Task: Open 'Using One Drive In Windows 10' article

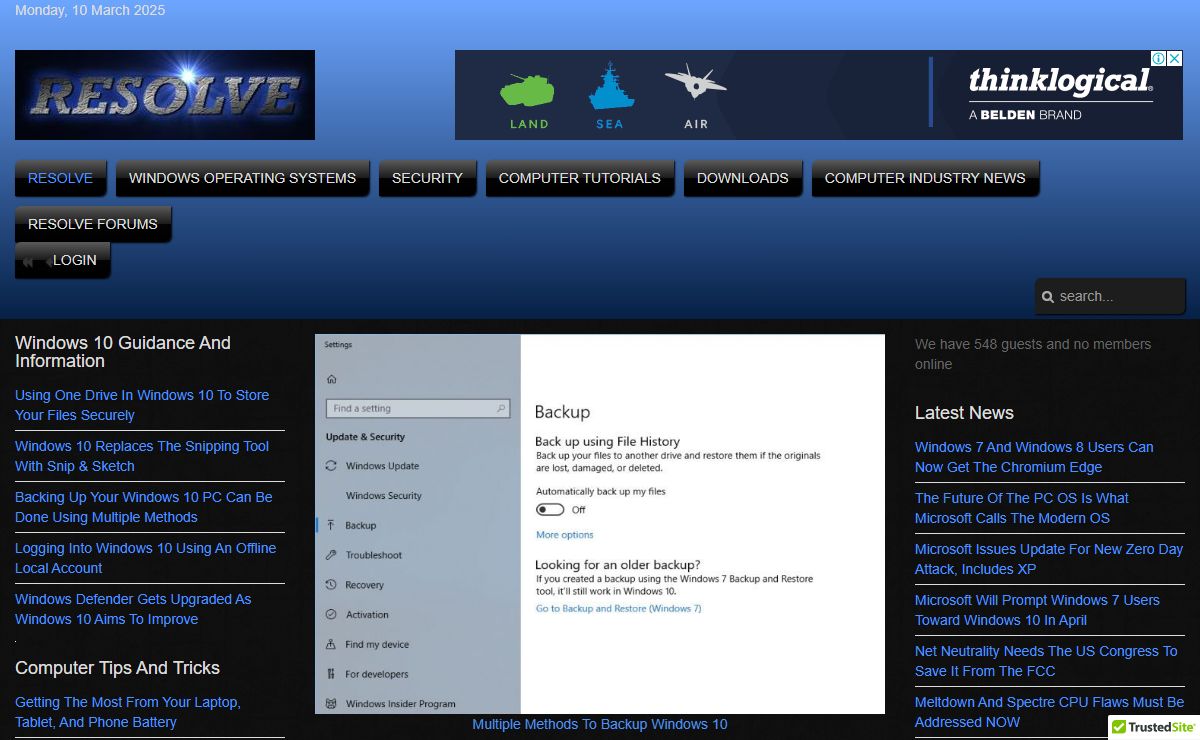Action: click(x=142, y=405)
